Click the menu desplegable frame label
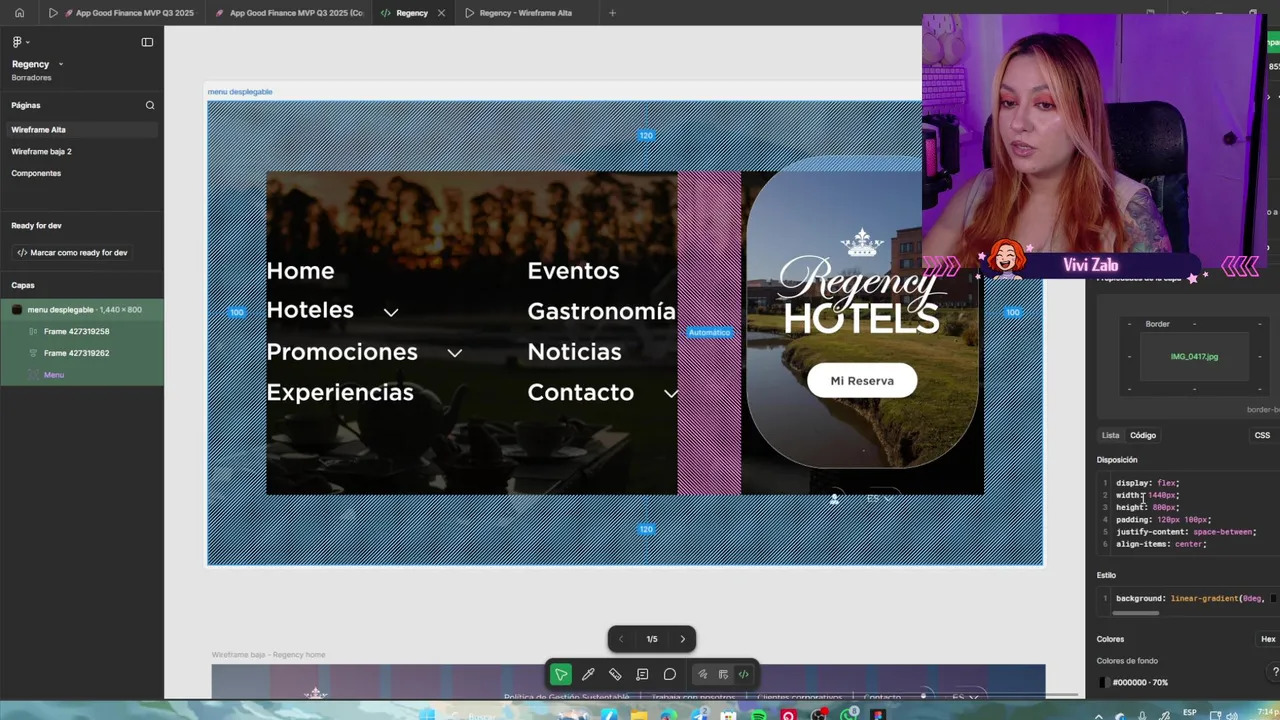This screenshot has width=1280, height=720. point(240,92)
